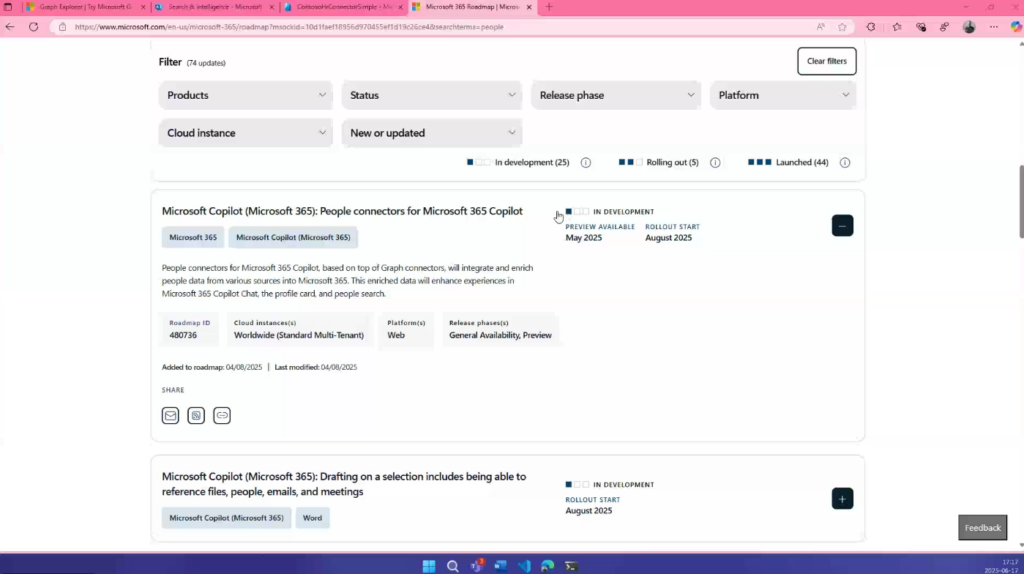The image size is (1024, 574).
Task: Open the New or updated dropdown
Action: coord(432,133)
